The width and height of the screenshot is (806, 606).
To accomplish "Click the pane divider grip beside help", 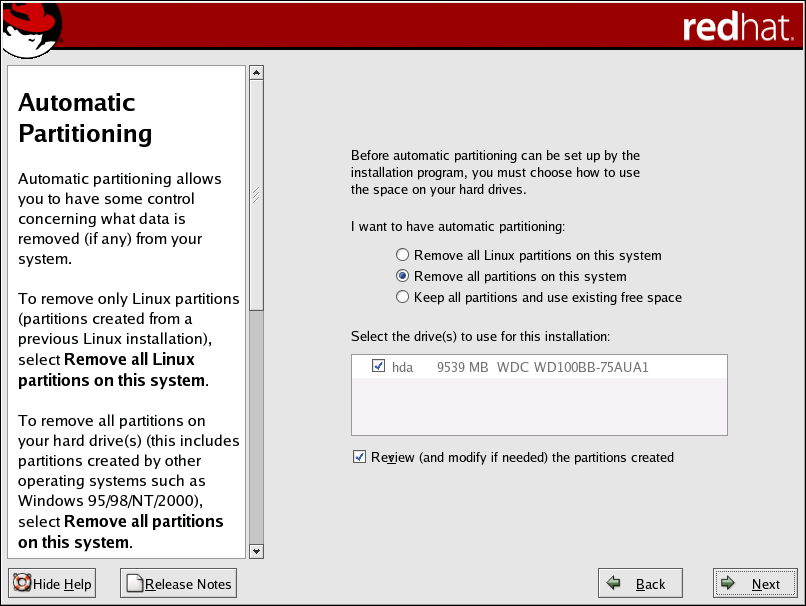I will pos(256,195).
